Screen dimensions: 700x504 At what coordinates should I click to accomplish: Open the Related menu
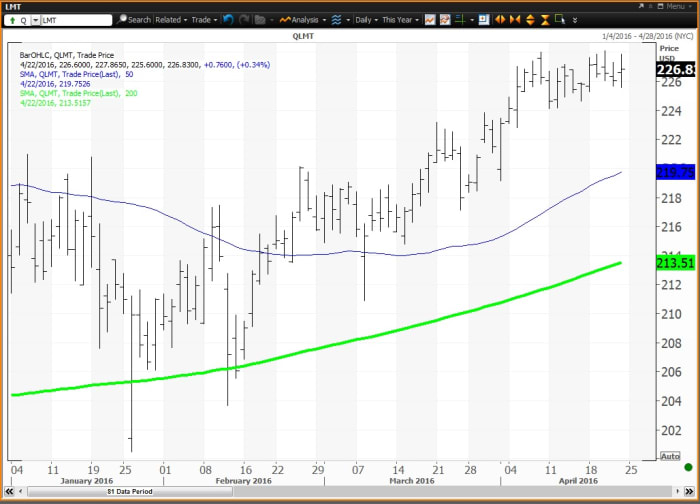(171, 20)
